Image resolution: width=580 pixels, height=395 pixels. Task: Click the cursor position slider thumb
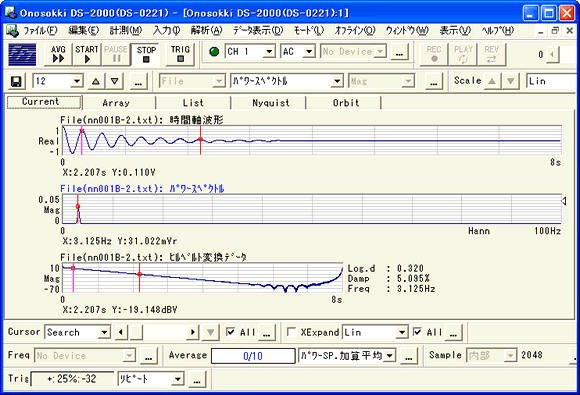tap(136, 332)
